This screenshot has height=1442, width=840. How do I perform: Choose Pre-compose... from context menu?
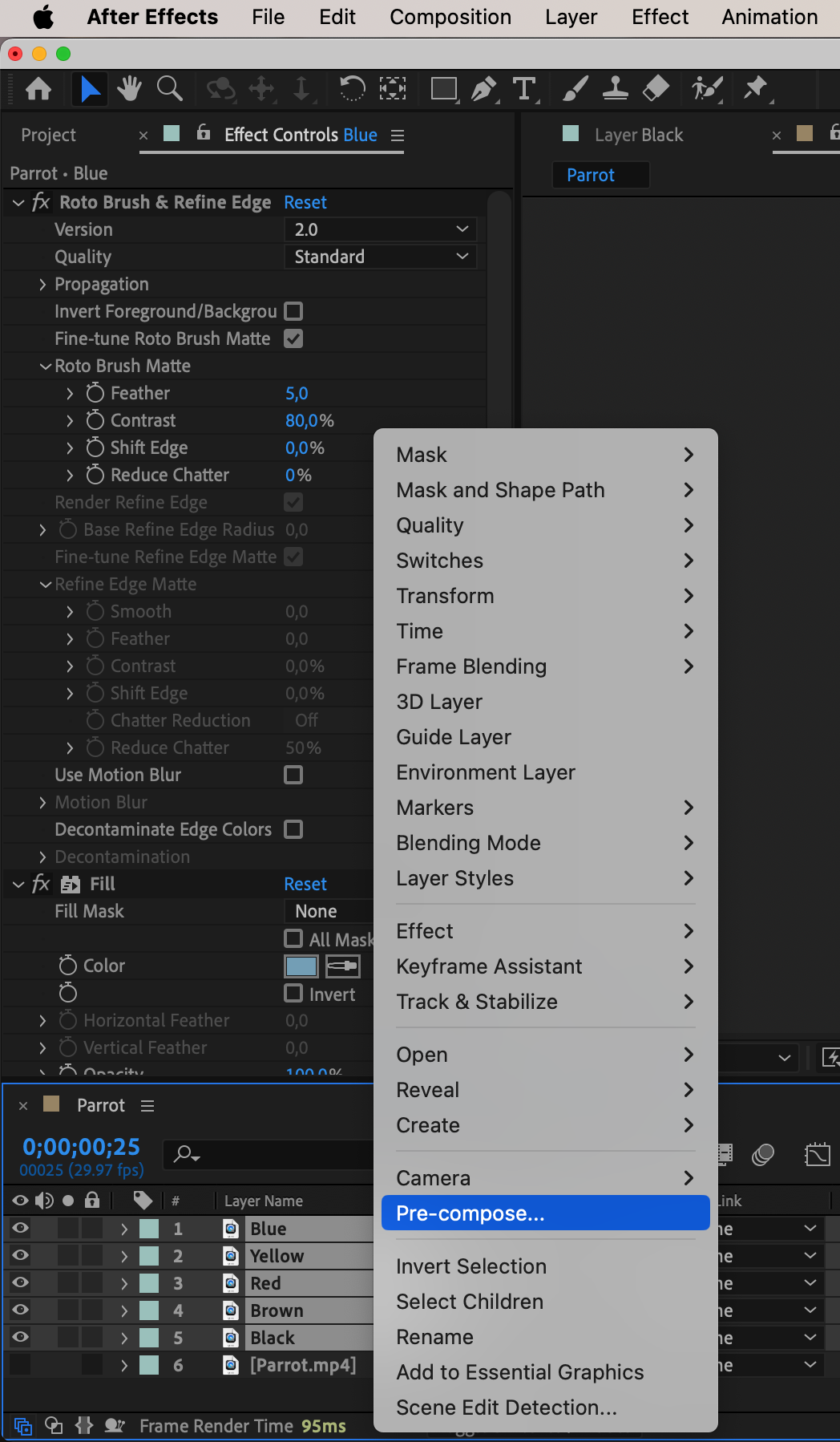pos(546,1213)
